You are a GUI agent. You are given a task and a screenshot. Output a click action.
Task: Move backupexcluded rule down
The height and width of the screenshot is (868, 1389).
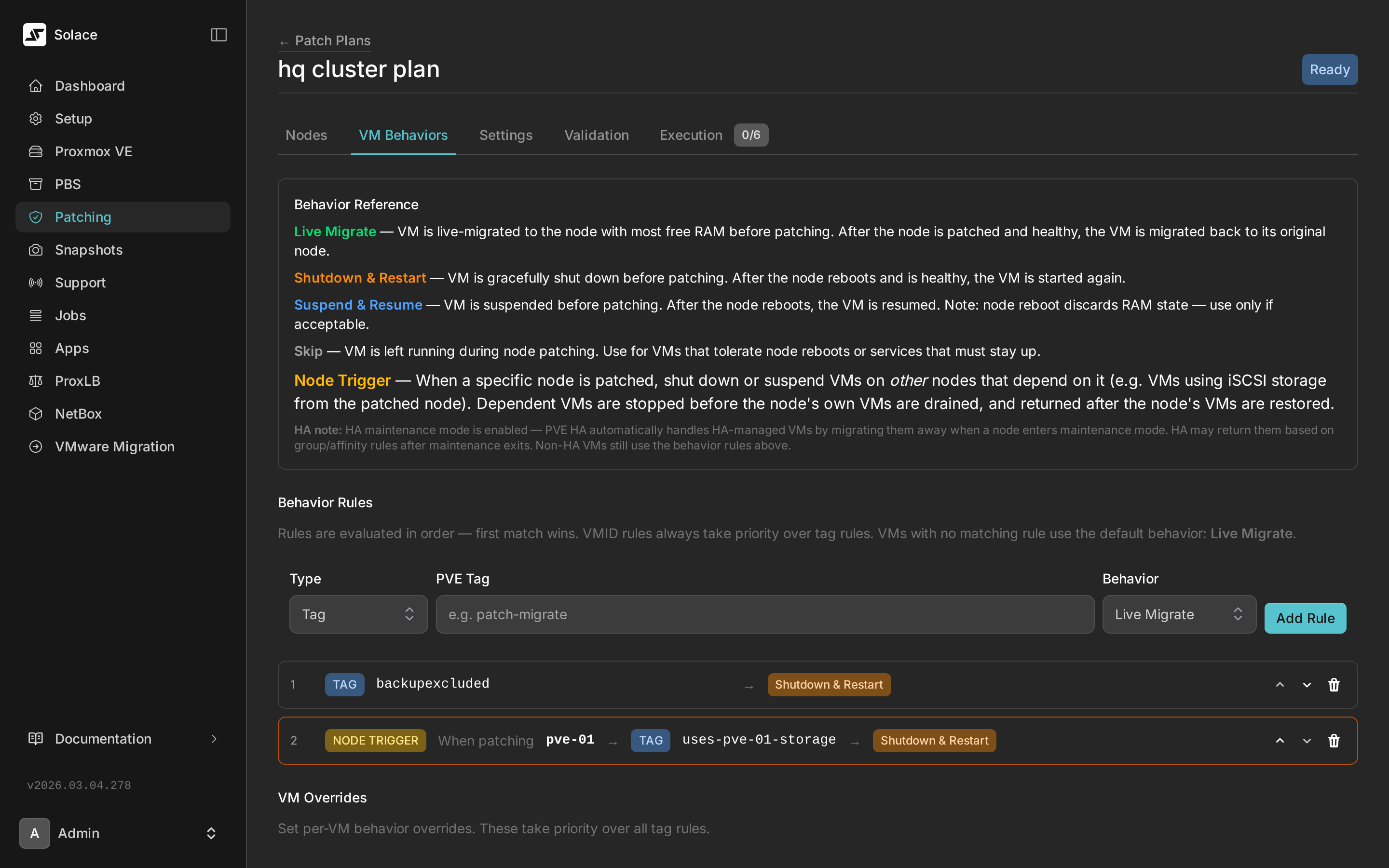[1307, 684]
